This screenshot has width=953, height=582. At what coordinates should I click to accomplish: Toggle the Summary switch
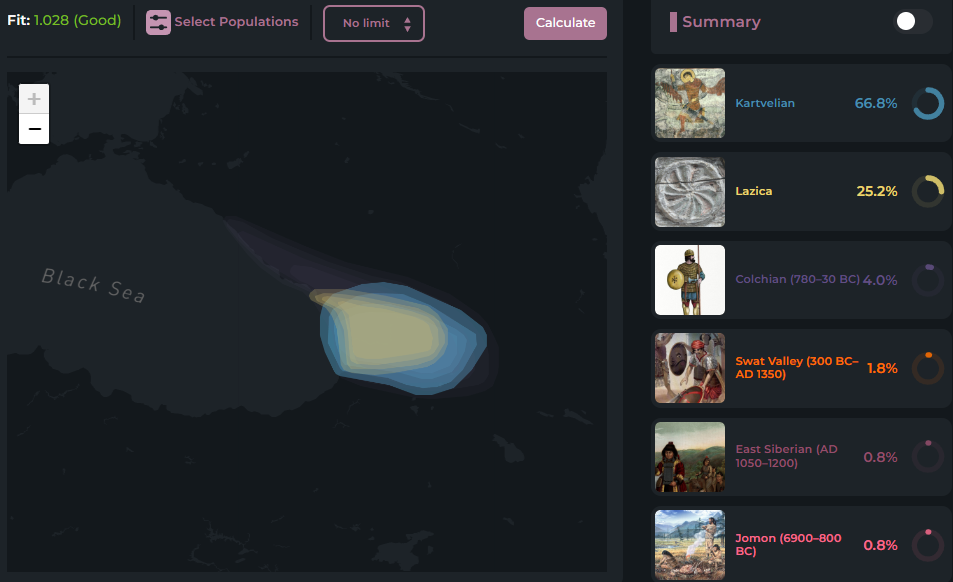pos(912,22)
